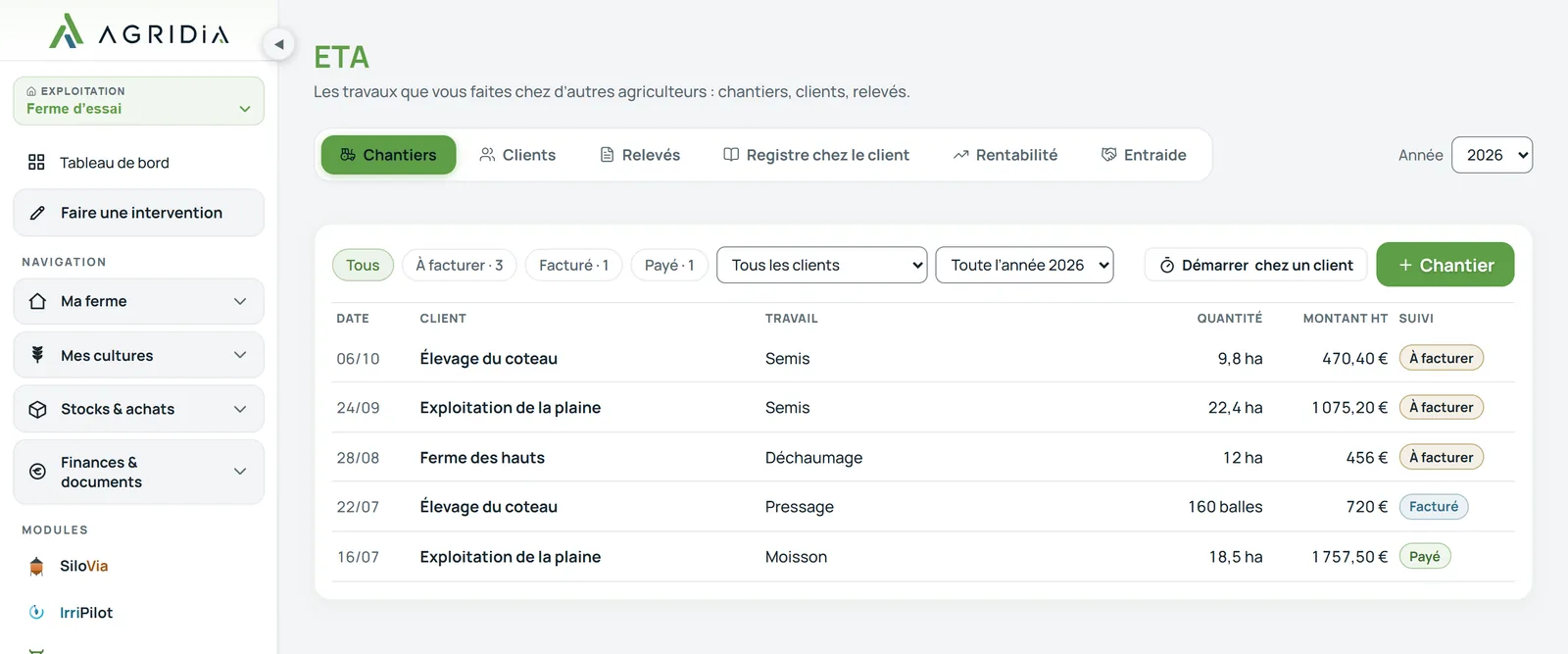The height and width of the screenshot is (654, 1568).
Task: Open Tableau de bord link
Action: tap(138, 163)
